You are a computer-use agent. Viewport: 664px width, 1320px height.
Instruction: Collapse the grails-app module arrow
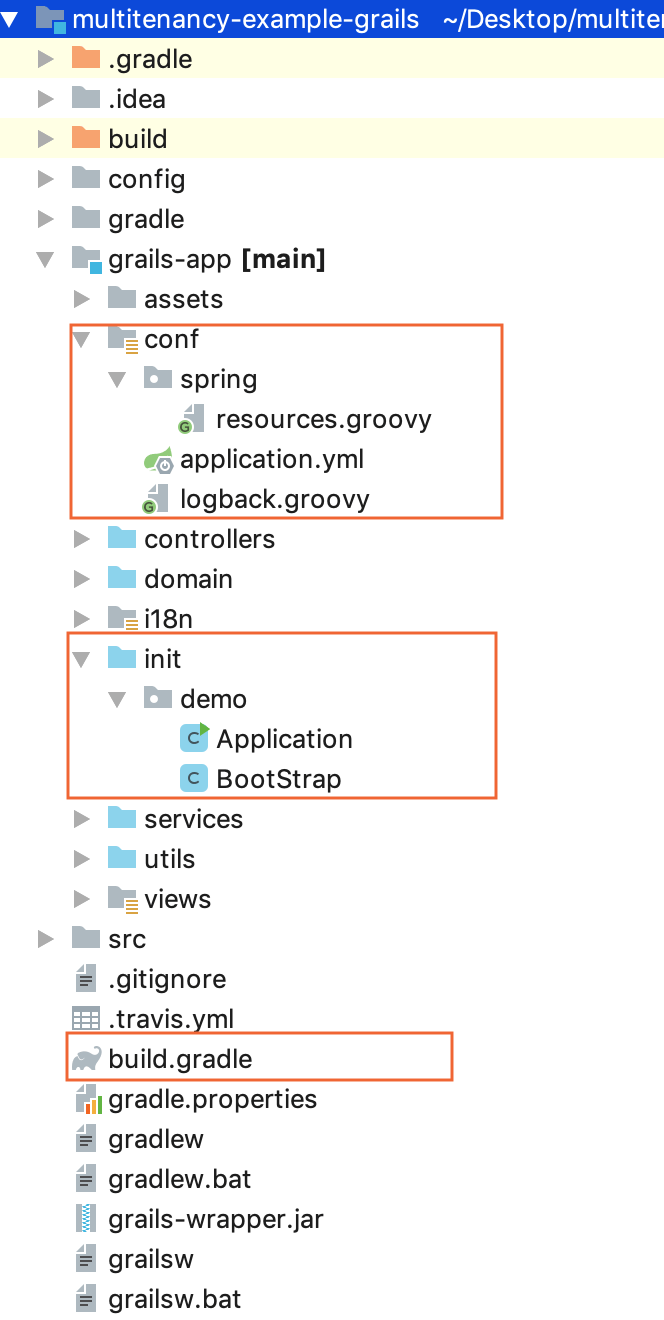coord(45,260)
